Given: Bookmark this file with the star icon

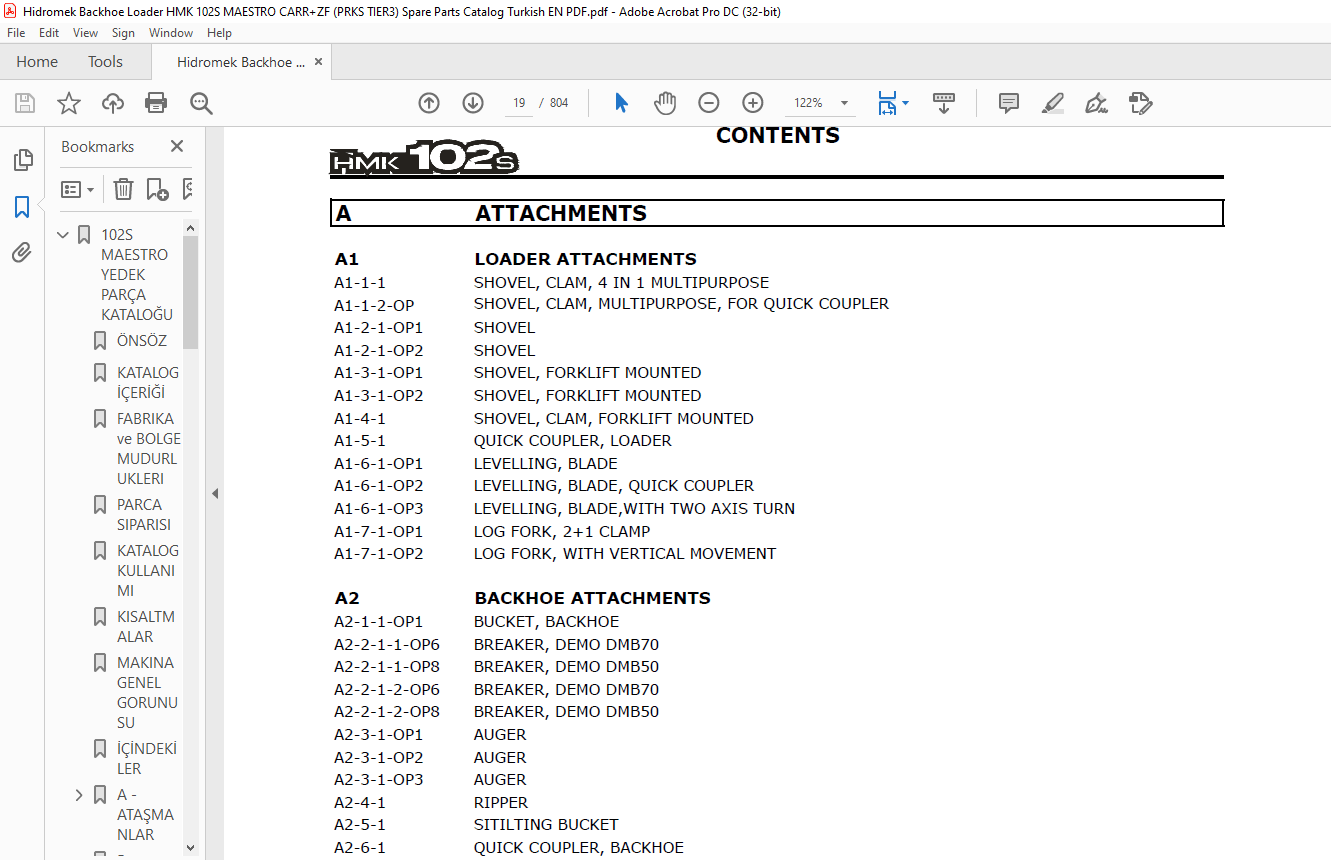Looking at the screenshot, I should (68, 103).
